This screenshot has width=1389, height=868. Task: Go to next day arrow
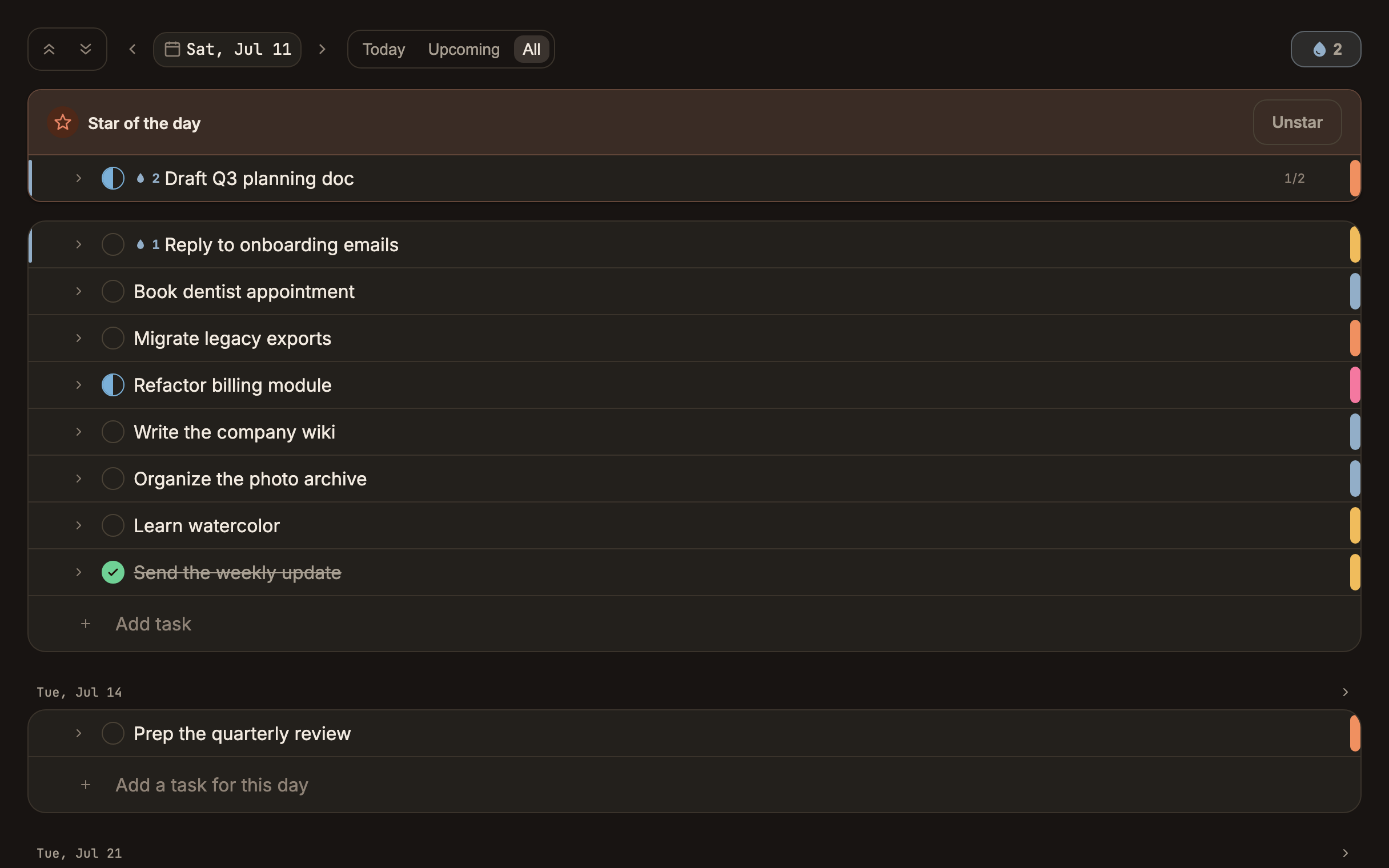point(322,49)
